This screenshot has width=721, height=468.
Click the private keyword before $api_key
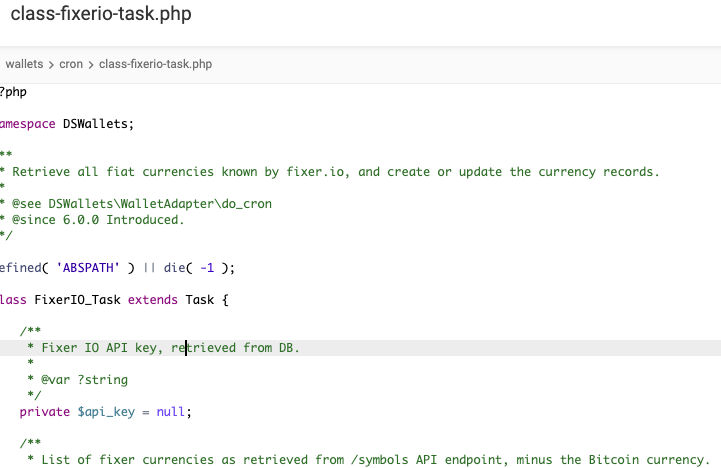coord(45,412)
